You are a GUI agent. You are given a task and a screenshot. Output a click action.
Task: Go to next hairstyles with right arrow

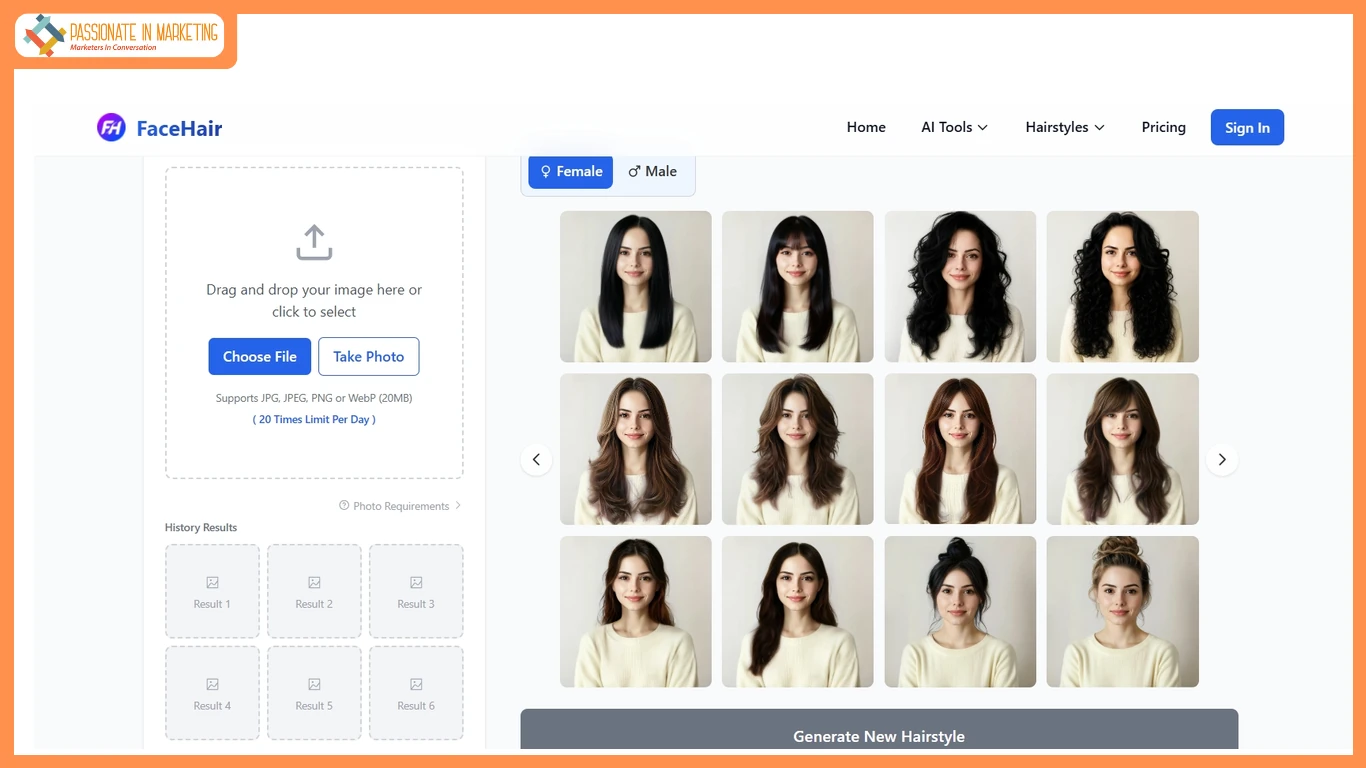pos(1222,459)
